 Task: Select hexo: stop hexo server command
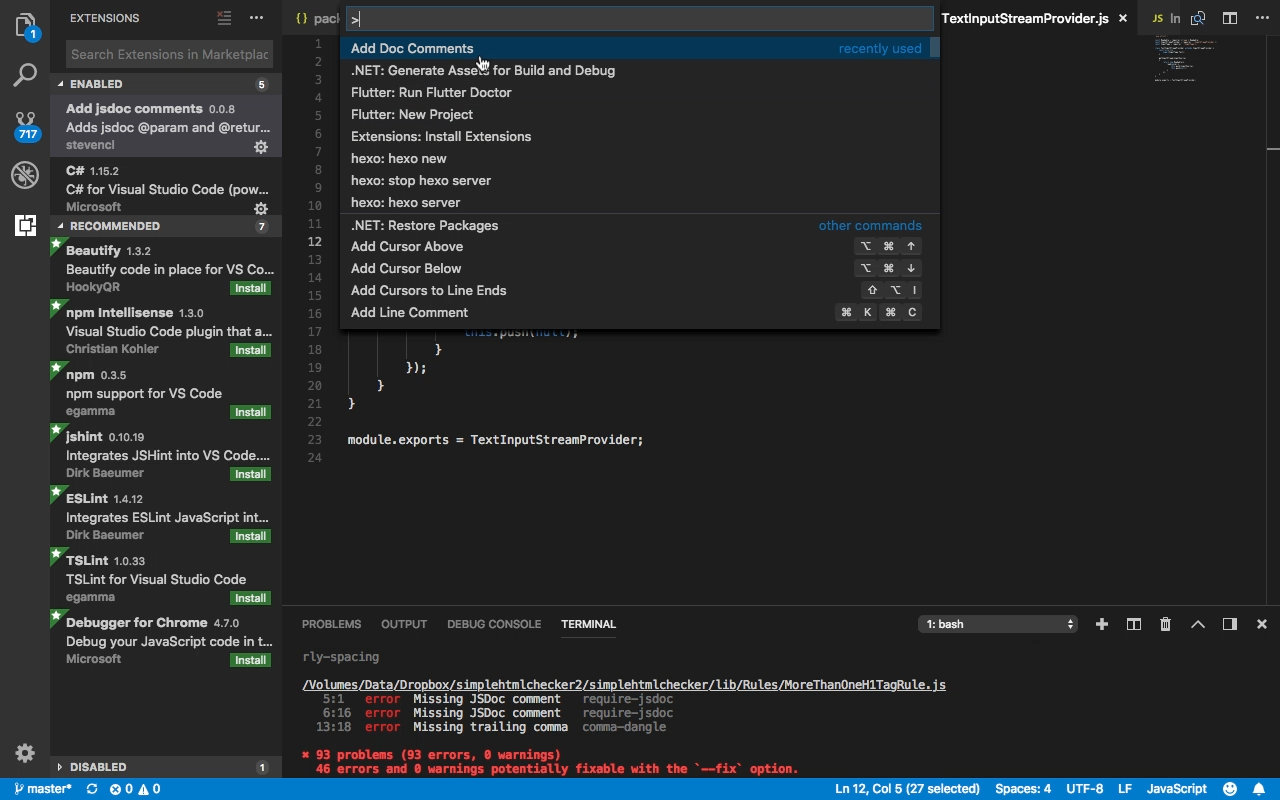point(640,180)
